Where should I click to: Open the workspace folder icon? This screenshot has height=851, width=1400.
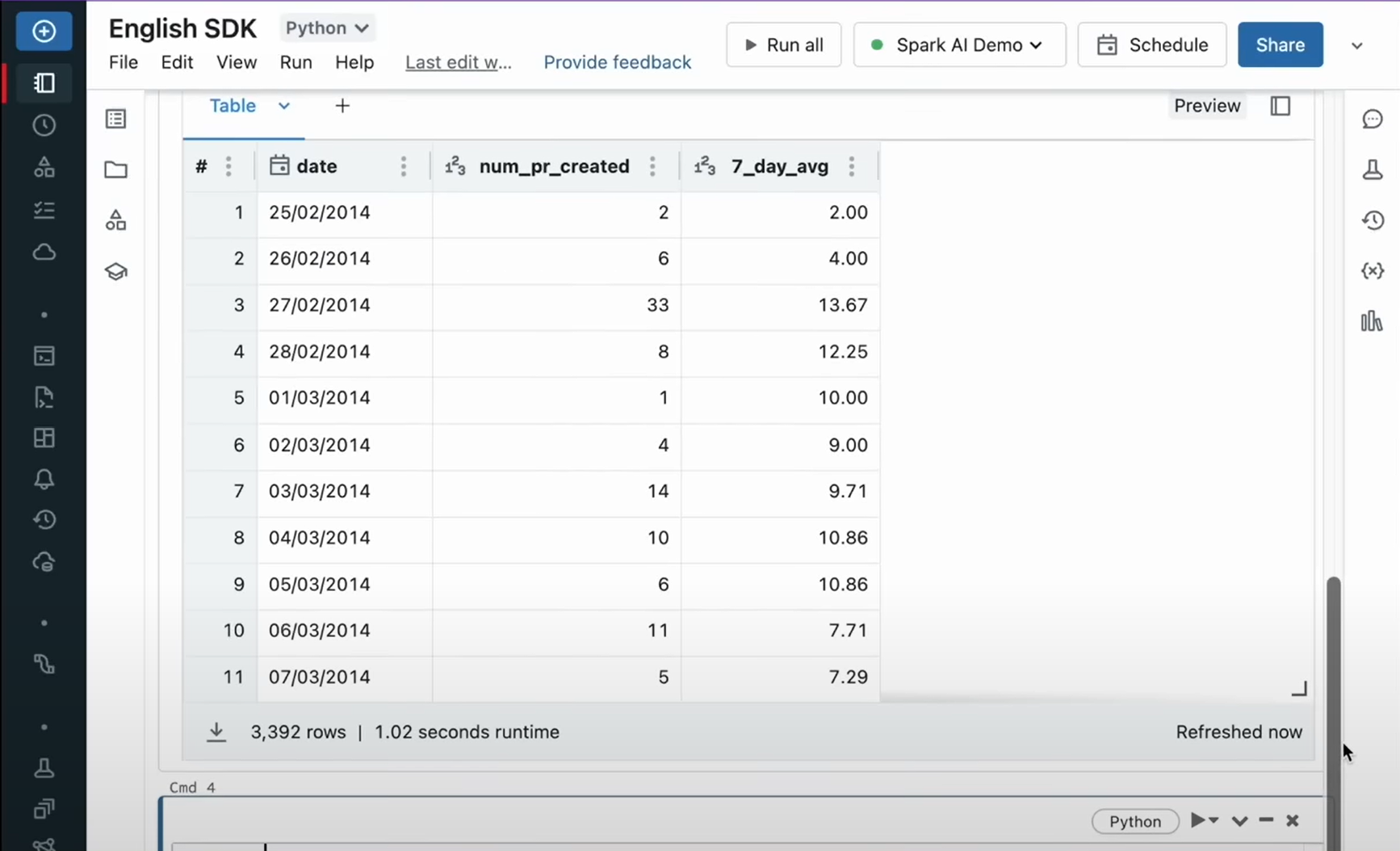(116, 170)
